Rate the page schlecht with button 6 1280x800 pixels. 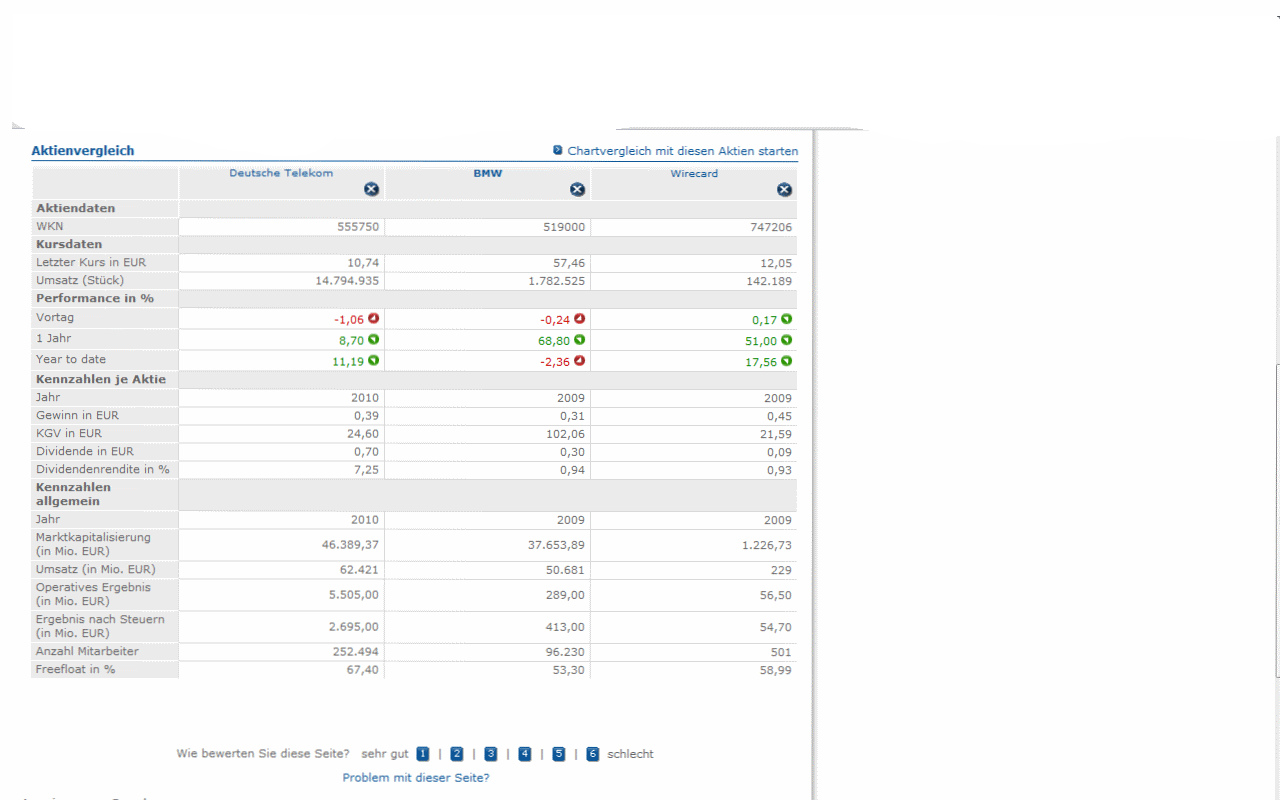[x=593, y=753]
